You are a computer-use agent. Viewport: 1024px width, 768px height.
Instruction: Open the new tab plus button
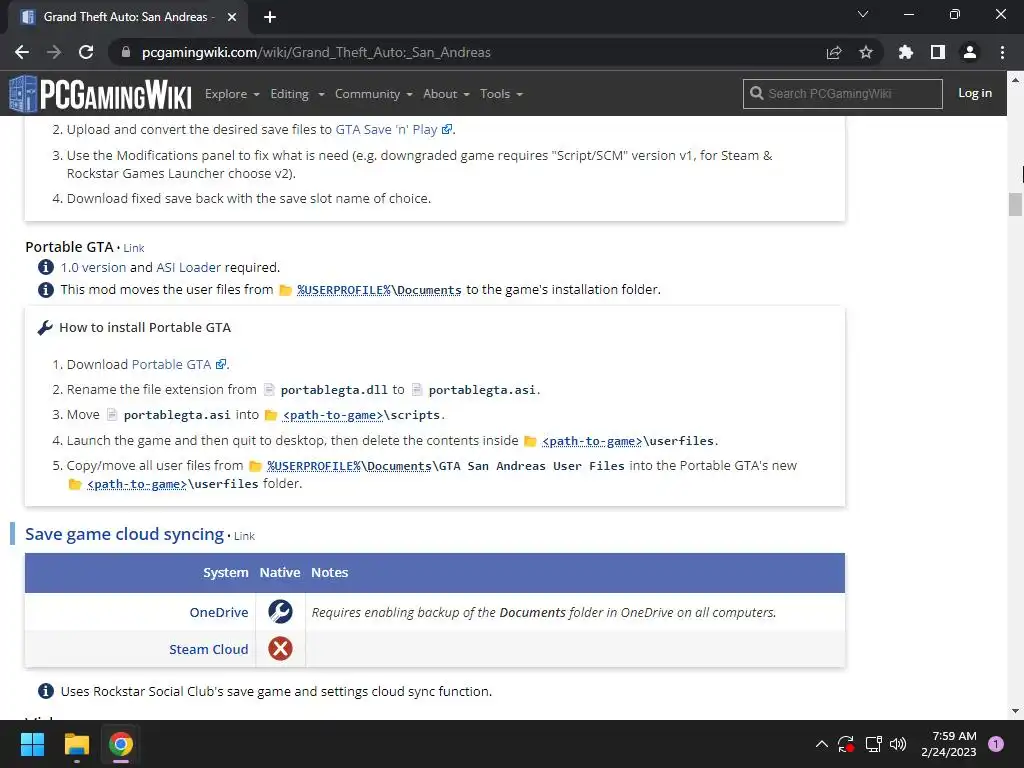[270, 17]
